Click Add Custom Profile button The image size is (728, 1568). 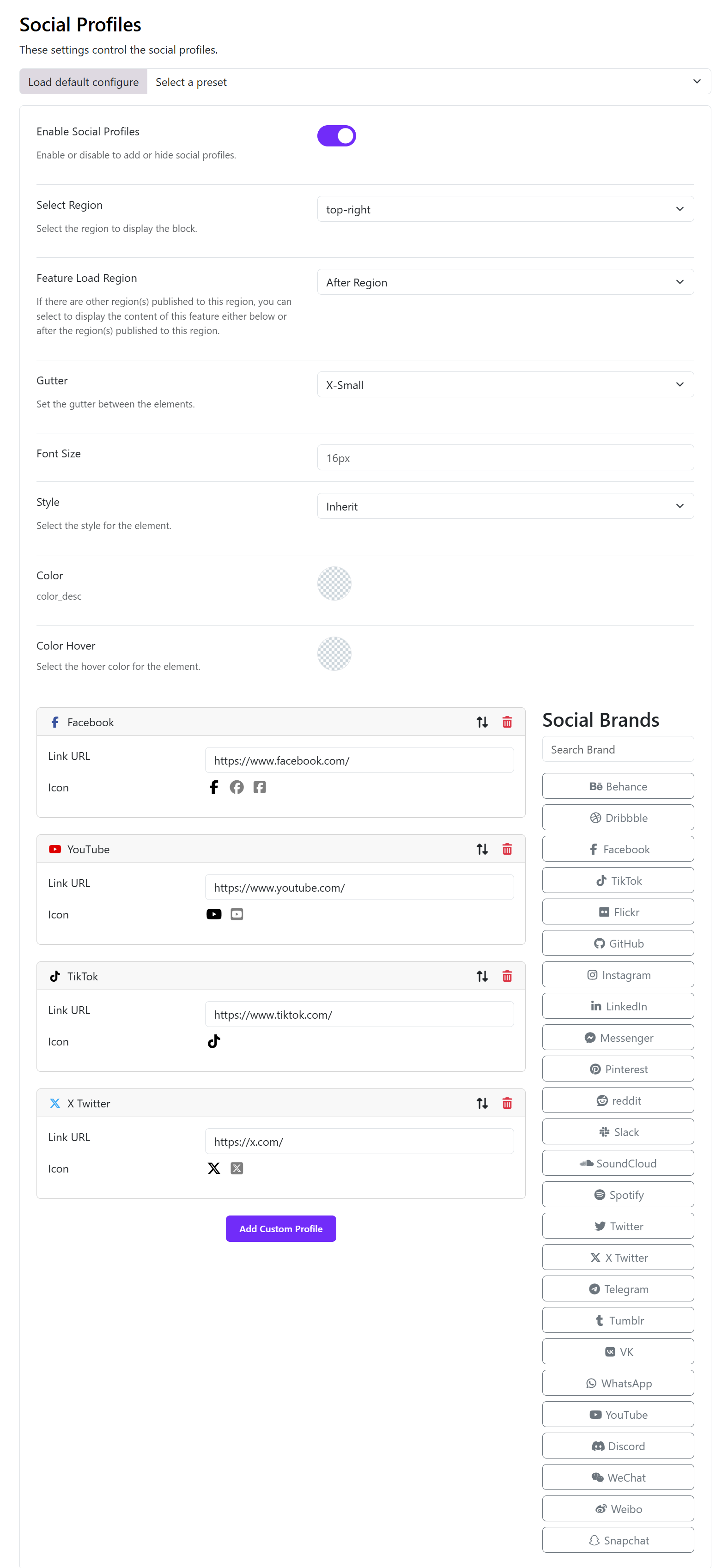[280, 1229]
